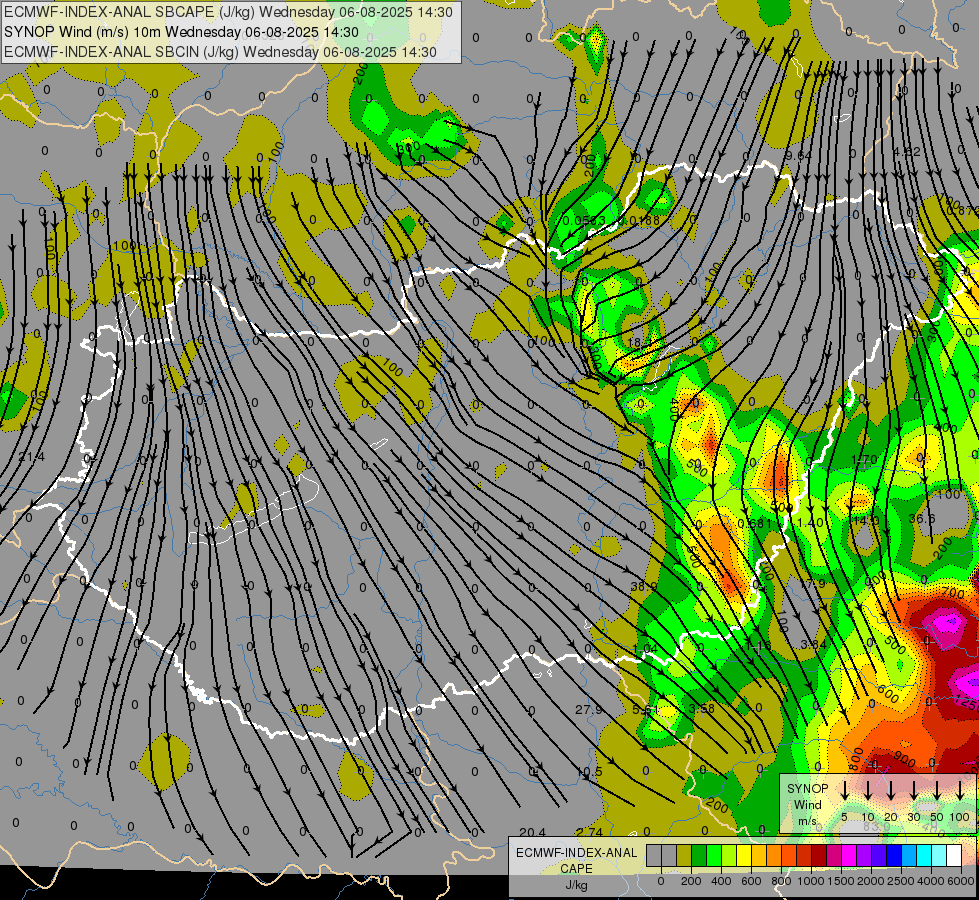This screenshot has width=979, height=900.
Task: Click the J/kg unit label
Action: (576, 885)
